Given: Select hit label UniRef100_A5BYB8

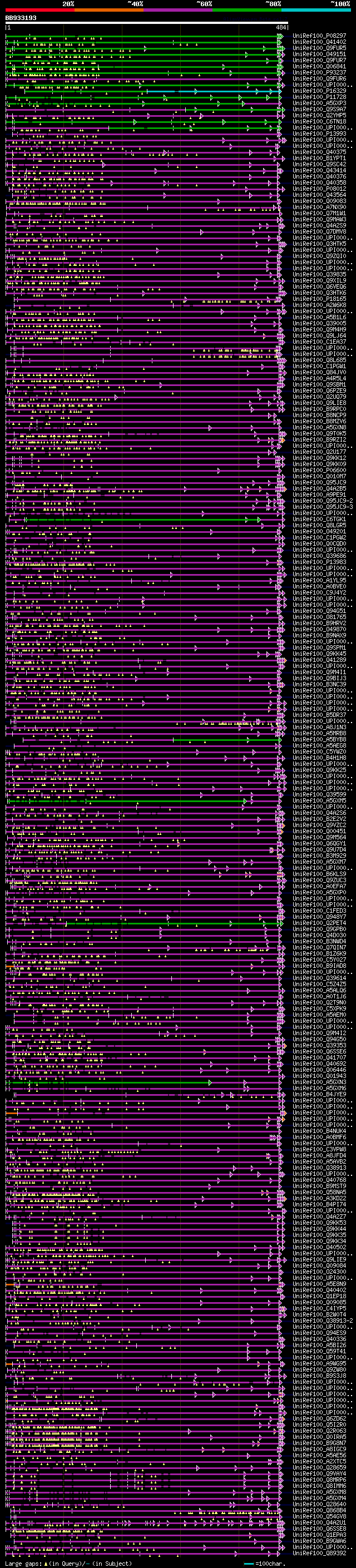Looking at the screenshot, I should (319, 739).
